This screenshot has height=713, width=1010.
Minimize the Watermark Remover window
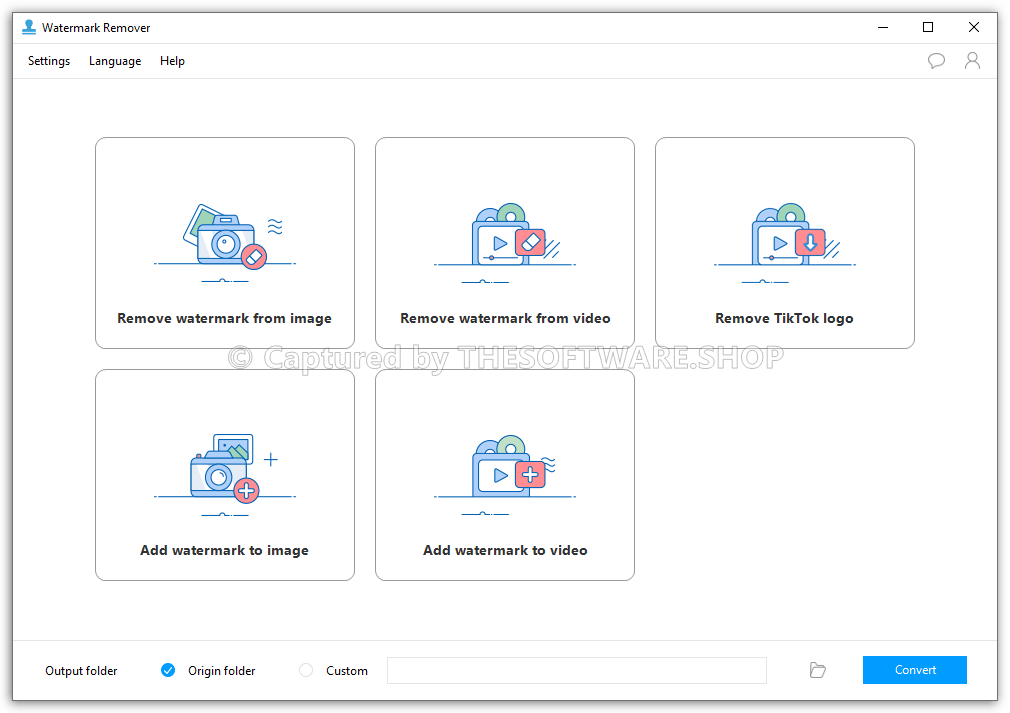click(882, 27)
